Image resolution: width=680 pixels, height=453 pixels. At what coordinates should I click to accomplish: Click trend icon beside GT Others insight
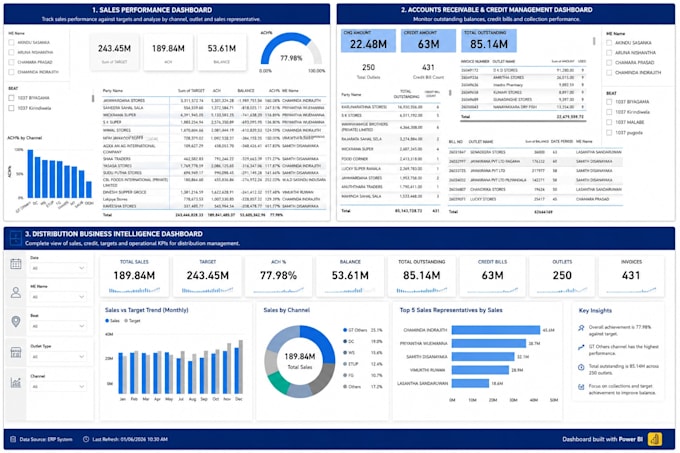pos(581,347)
